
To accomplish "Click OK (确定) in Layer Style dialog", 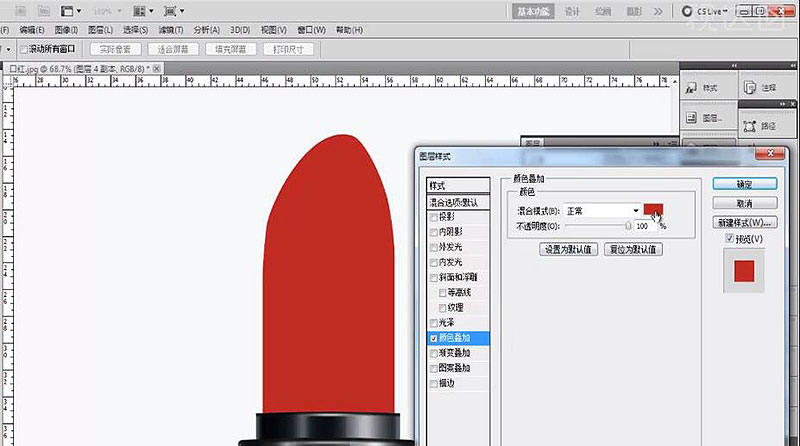I will coord(745,184).
